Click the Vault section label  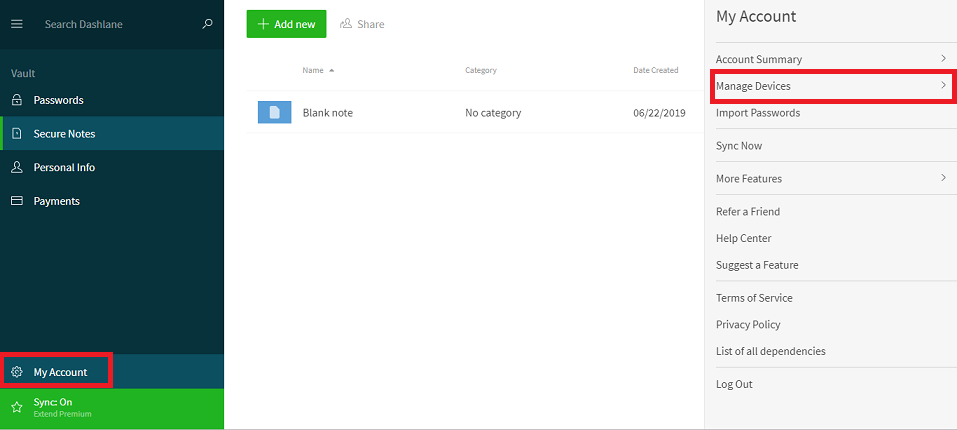point(23,74)
